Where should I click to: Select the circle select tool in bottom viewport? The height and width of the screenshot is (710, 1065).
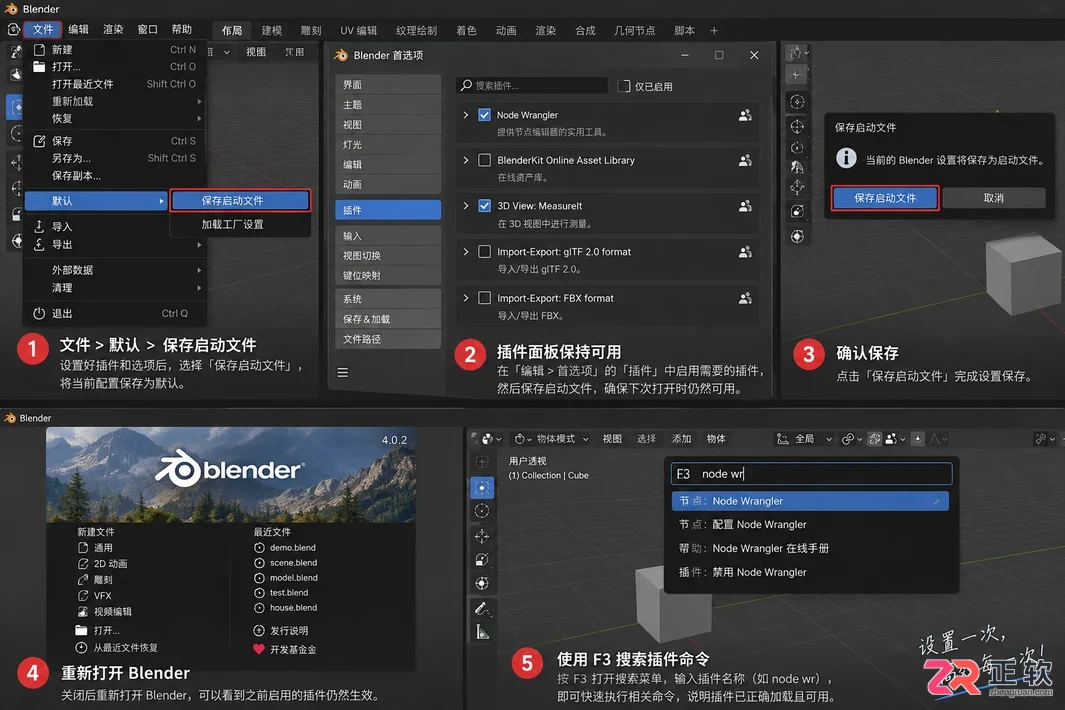482,511
